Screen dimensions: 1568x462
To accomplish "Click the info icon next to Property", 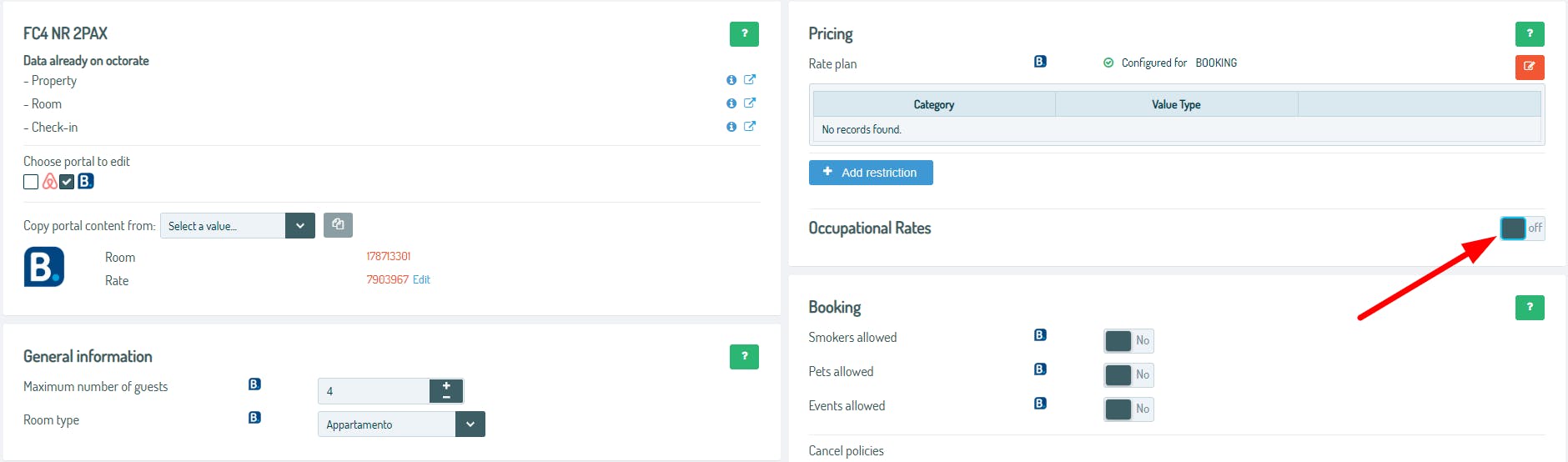I will tap(731, 80).
